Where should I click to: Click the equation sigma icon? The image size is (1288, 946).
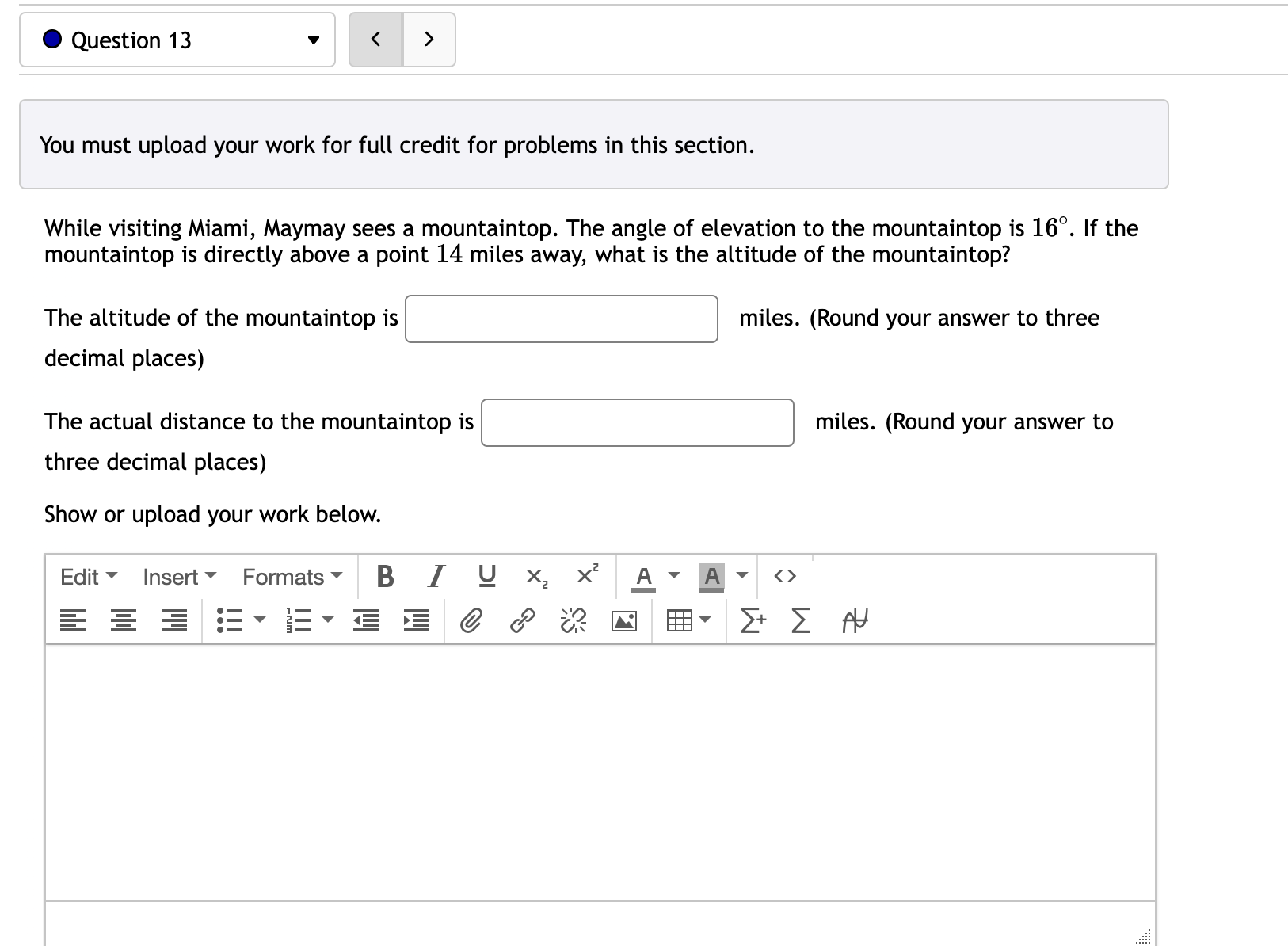[x=799, y=621]
